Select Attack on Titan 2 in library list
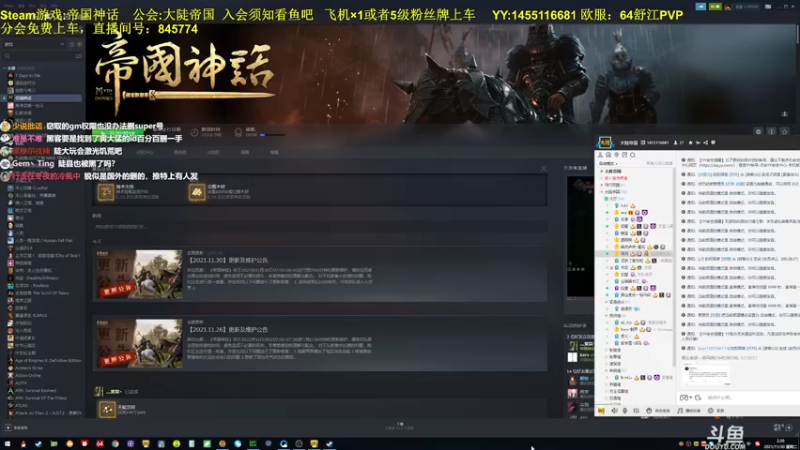This screenshot has height=450, width=800. point(45,413)
